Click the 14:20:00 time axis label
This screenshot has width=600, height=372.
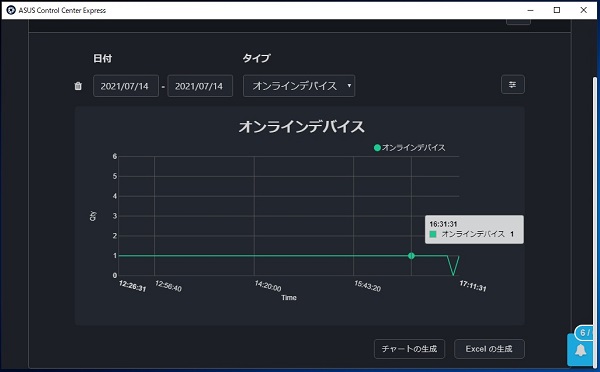click(x=268, y=286)
